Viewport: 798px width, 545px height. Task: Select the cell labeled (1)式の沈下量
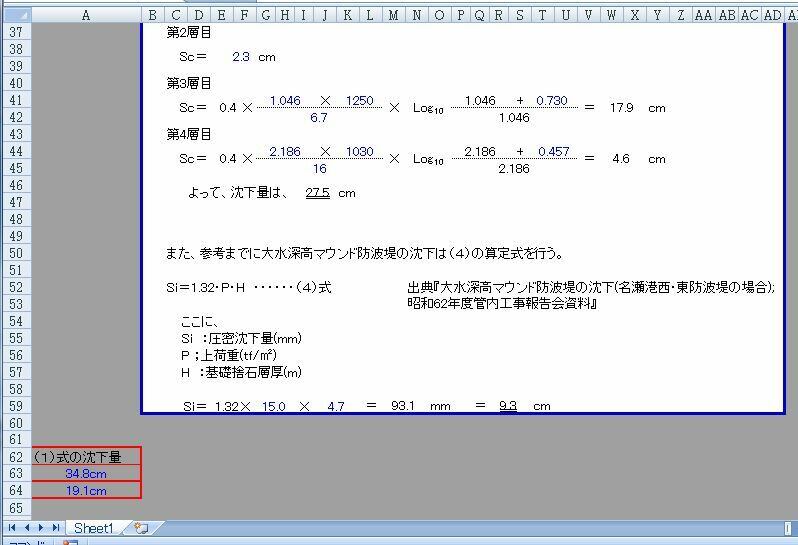tap(86, 456)
